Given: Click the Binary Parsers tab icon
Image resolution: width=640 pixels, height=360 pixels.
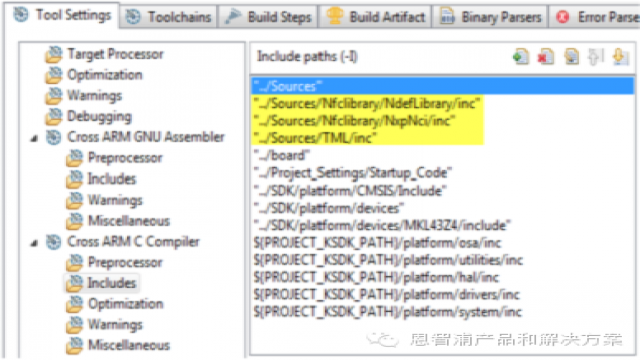Looking at the screenshot, I should pos(447,16).
